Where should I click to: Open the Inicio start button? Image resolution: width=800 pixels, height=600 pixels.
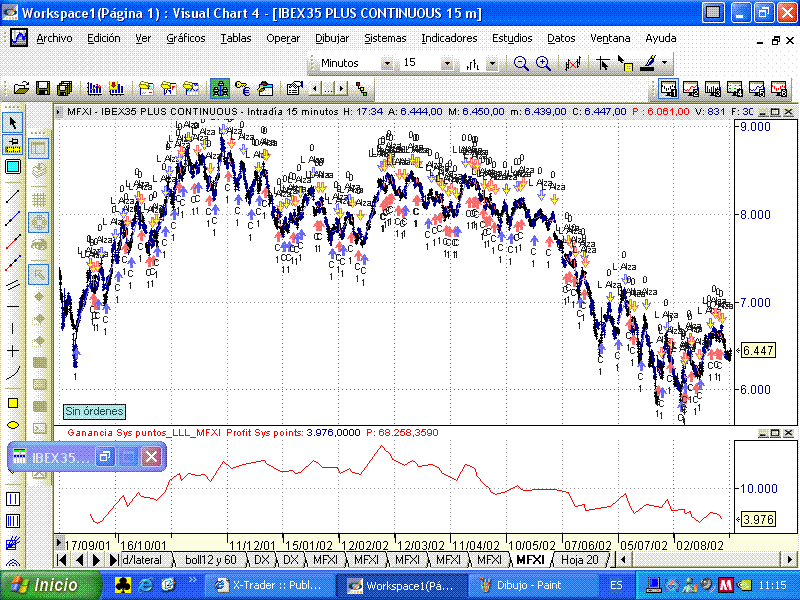tap(50, 585)
